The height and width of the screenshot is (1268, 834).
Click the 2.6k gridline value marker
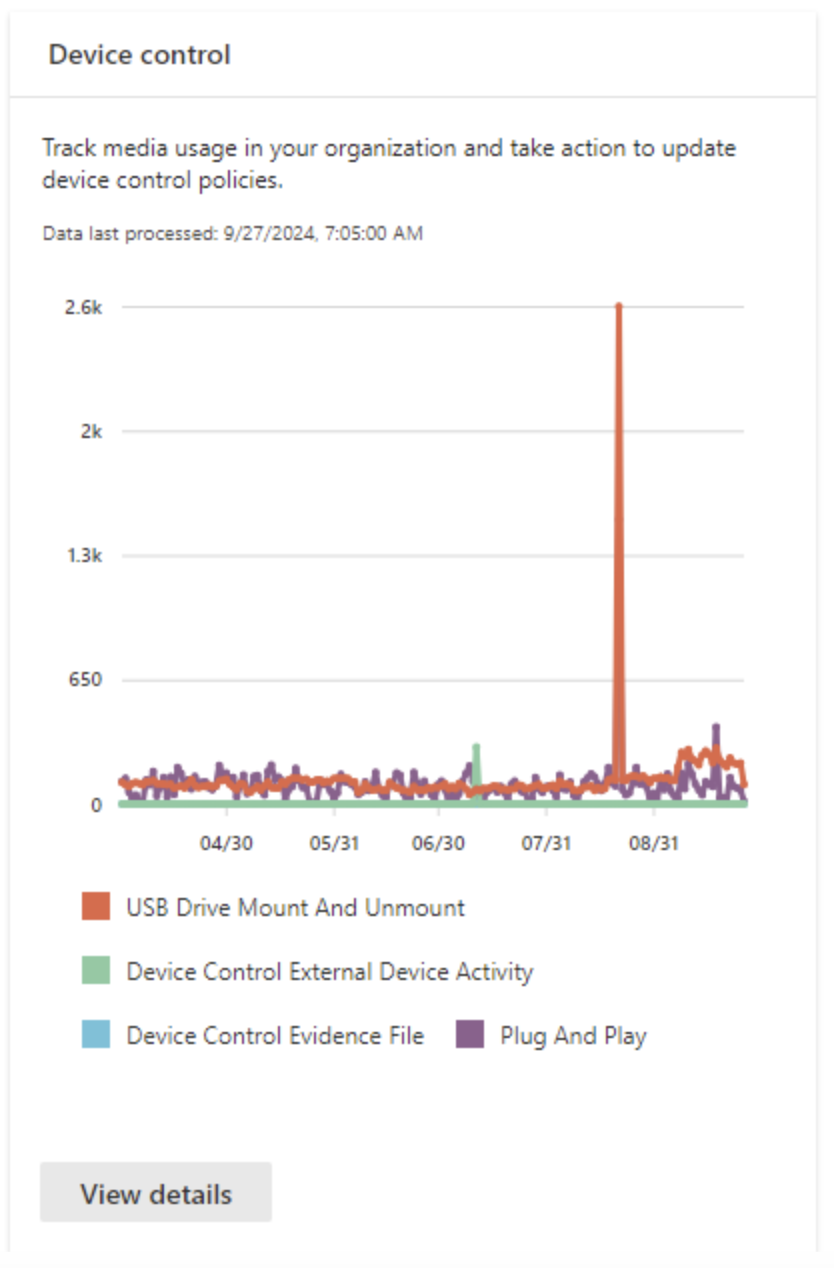(83, 305)
